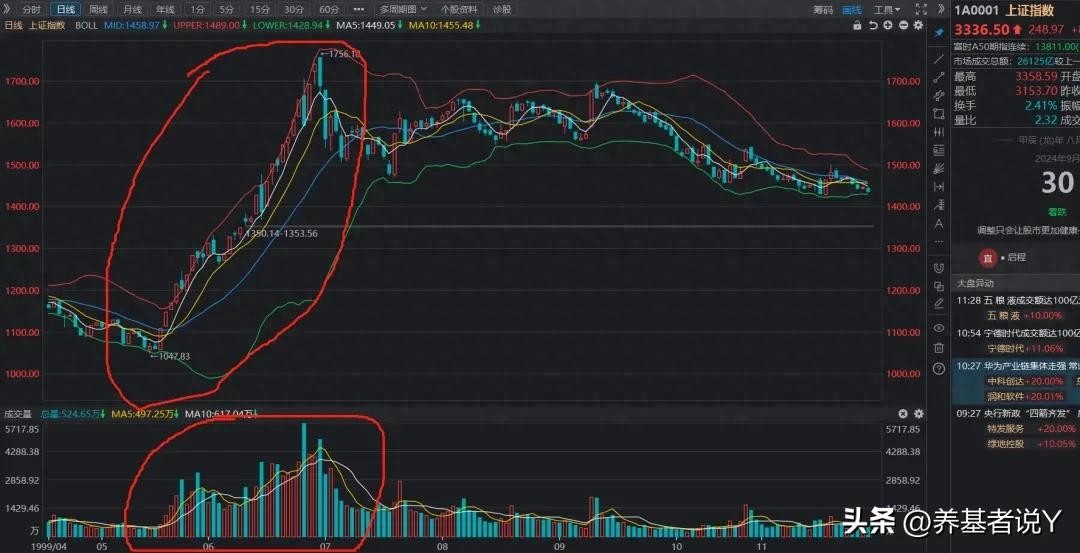Select the trend line drawing tool

coord(938,59)
